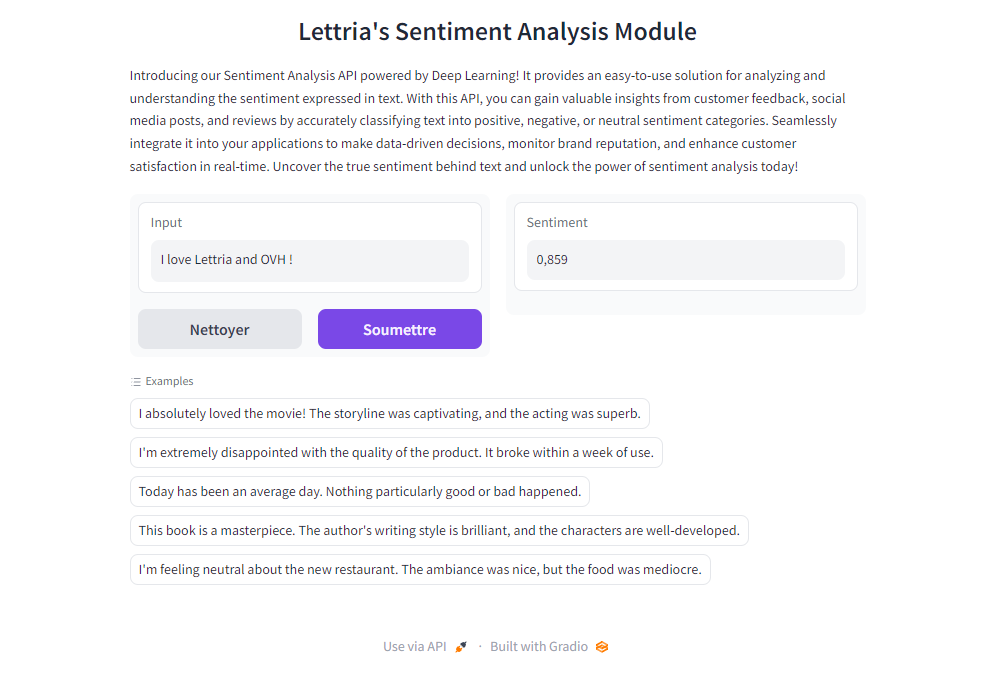This screenshot has width=997, height=673.
Task: Click inside the Input text field
Action: point(310,260)
